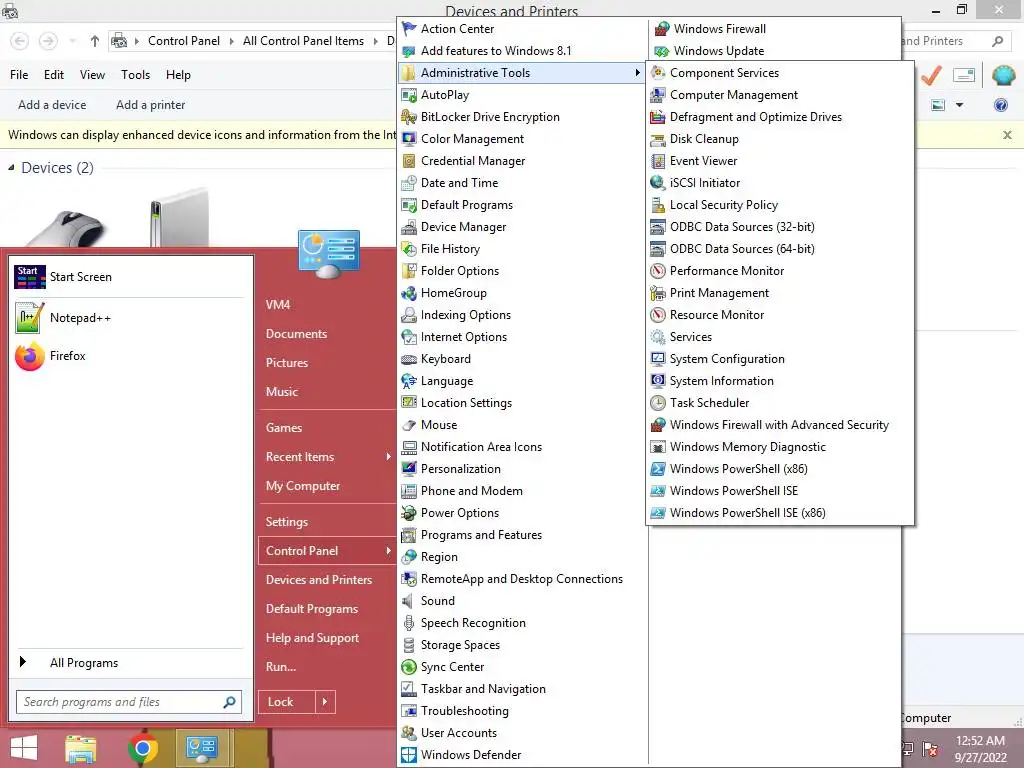Open Action Center from the flag icon

tap(409, 29)
